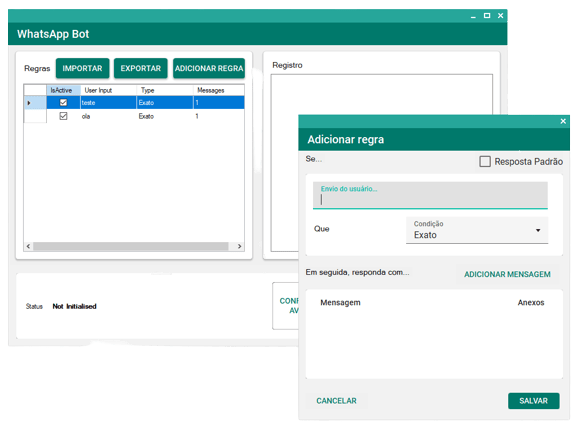Image resolution: width=581 pixels, height=430 pixels.
Task: Focus the Envio do usuário input field
Action: (x=430, y=195)
